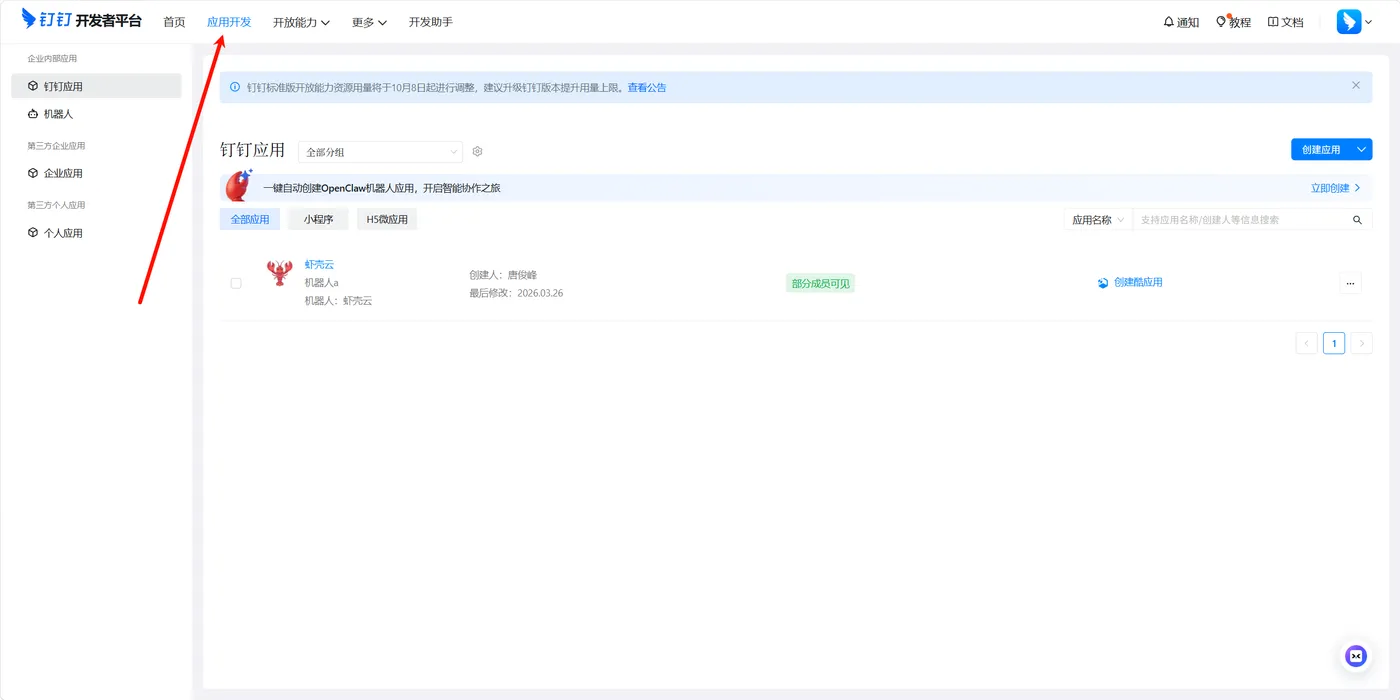Expand the account avatar dropdown chevron
The width and height of the screenshot is (1400, 700).
point(1369,22)
